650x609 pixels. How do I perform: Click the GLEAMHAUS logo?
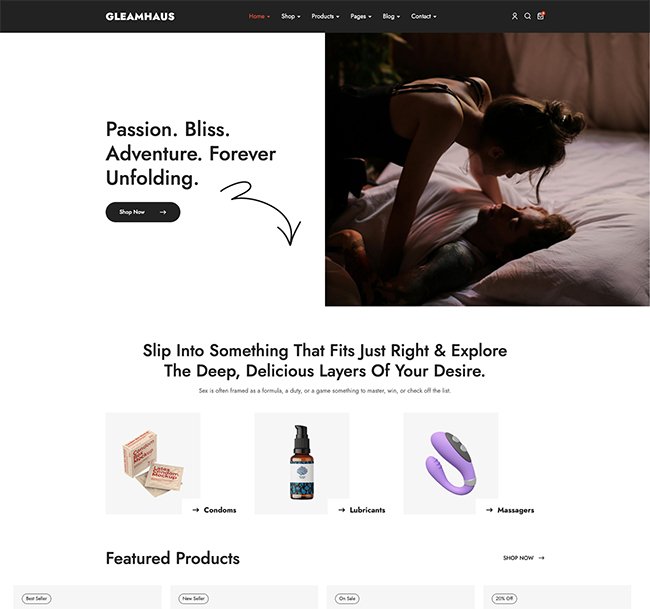point(140,16)
